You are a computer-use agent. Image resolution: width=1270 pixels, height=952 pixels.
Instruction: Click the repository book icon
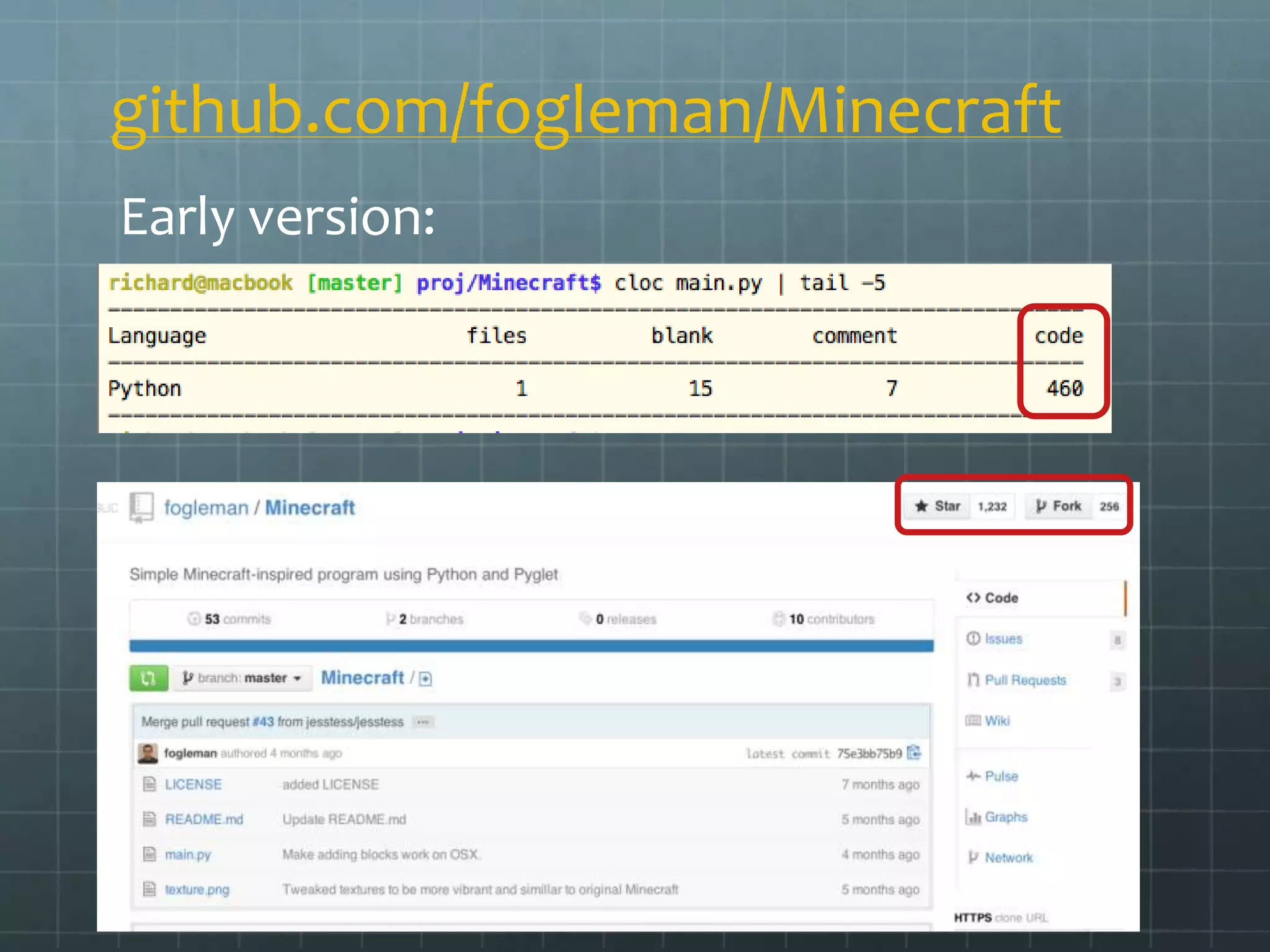click(x=142, y=508)
